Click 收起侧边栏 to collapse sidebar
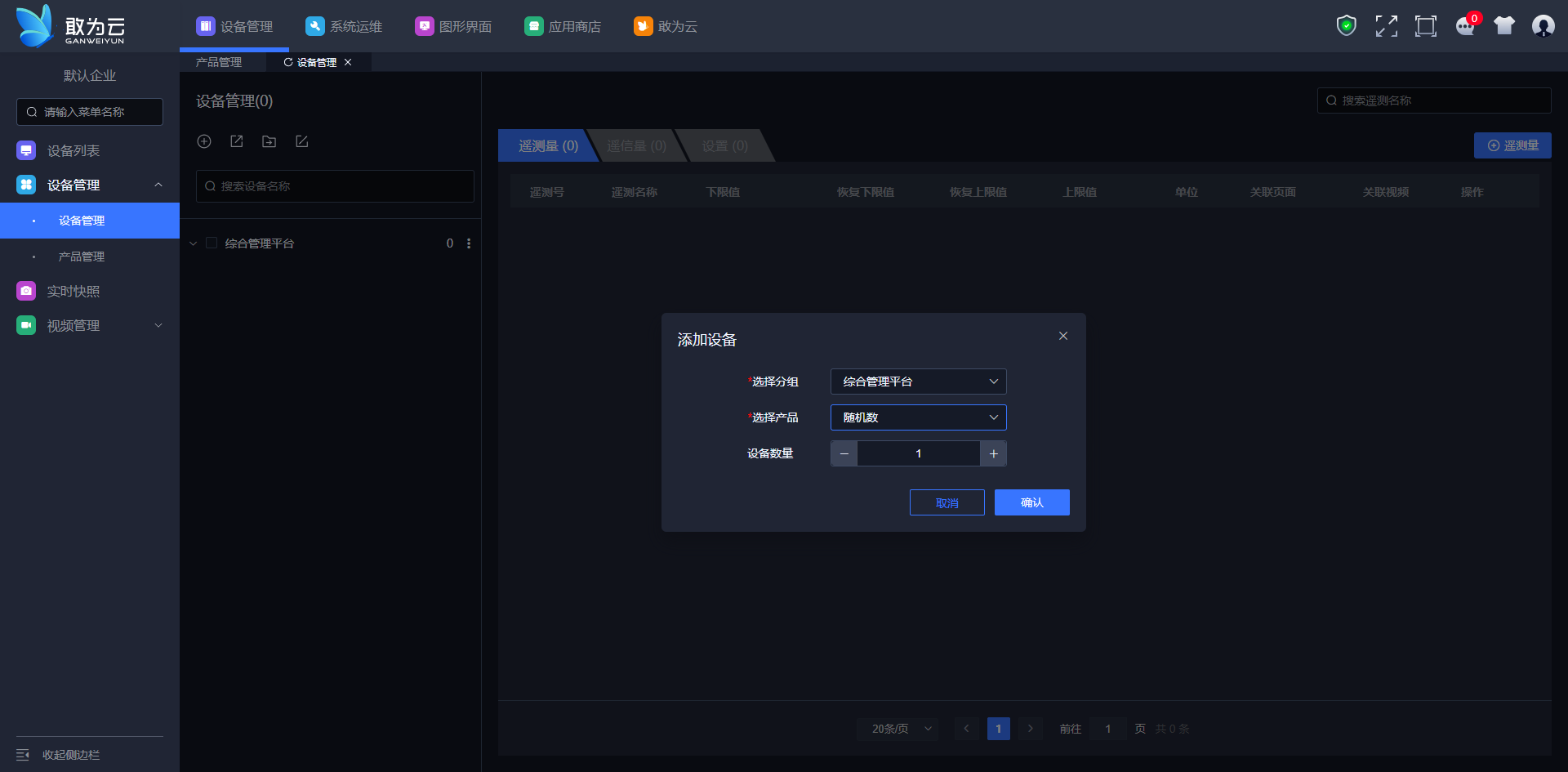 coord(71,755)
